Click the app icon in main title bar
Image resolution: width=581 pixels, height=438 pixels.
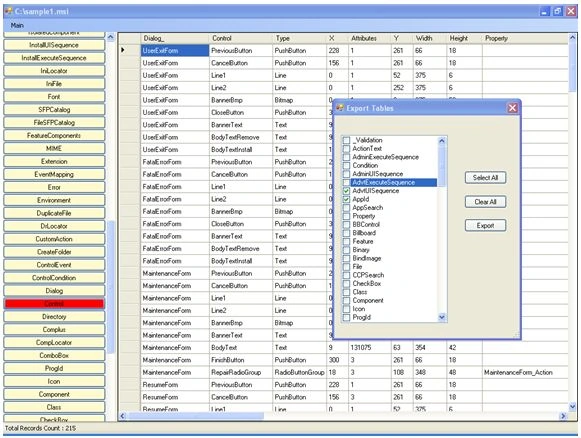click(8, 11)
